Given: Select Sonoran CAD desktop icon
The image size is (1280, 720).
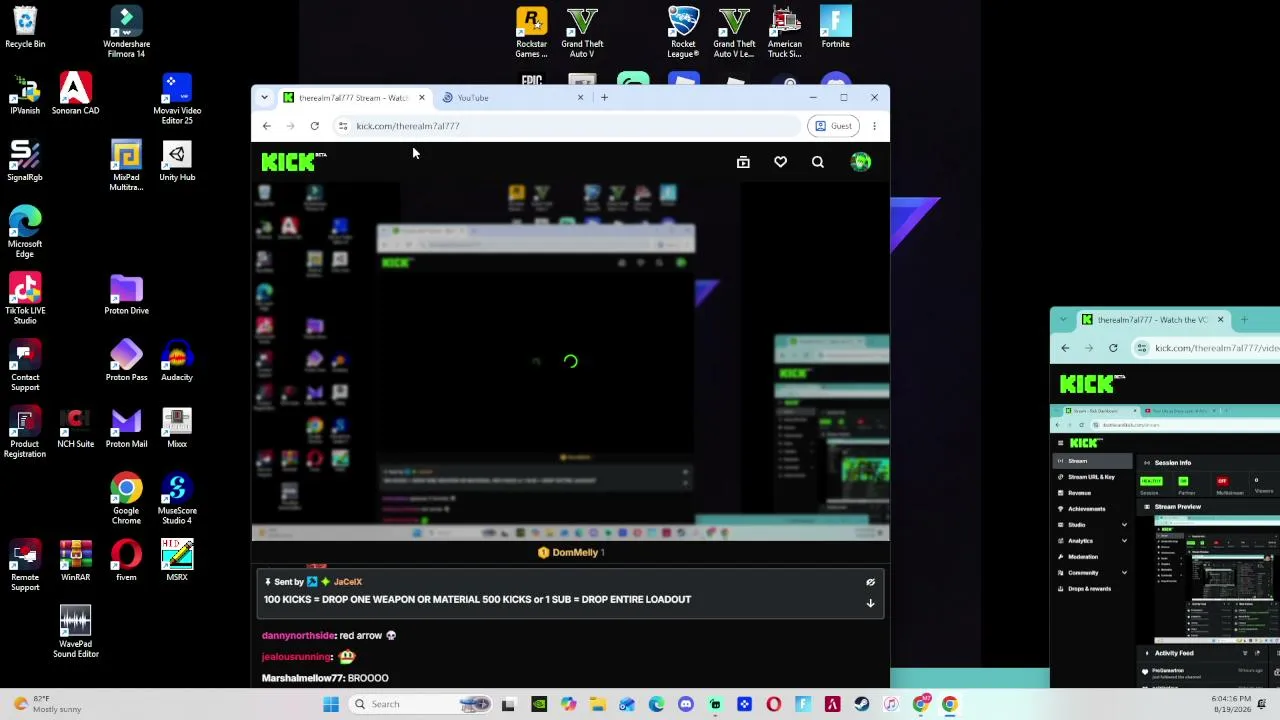Looking at the screenshot, I should point(75,95).
